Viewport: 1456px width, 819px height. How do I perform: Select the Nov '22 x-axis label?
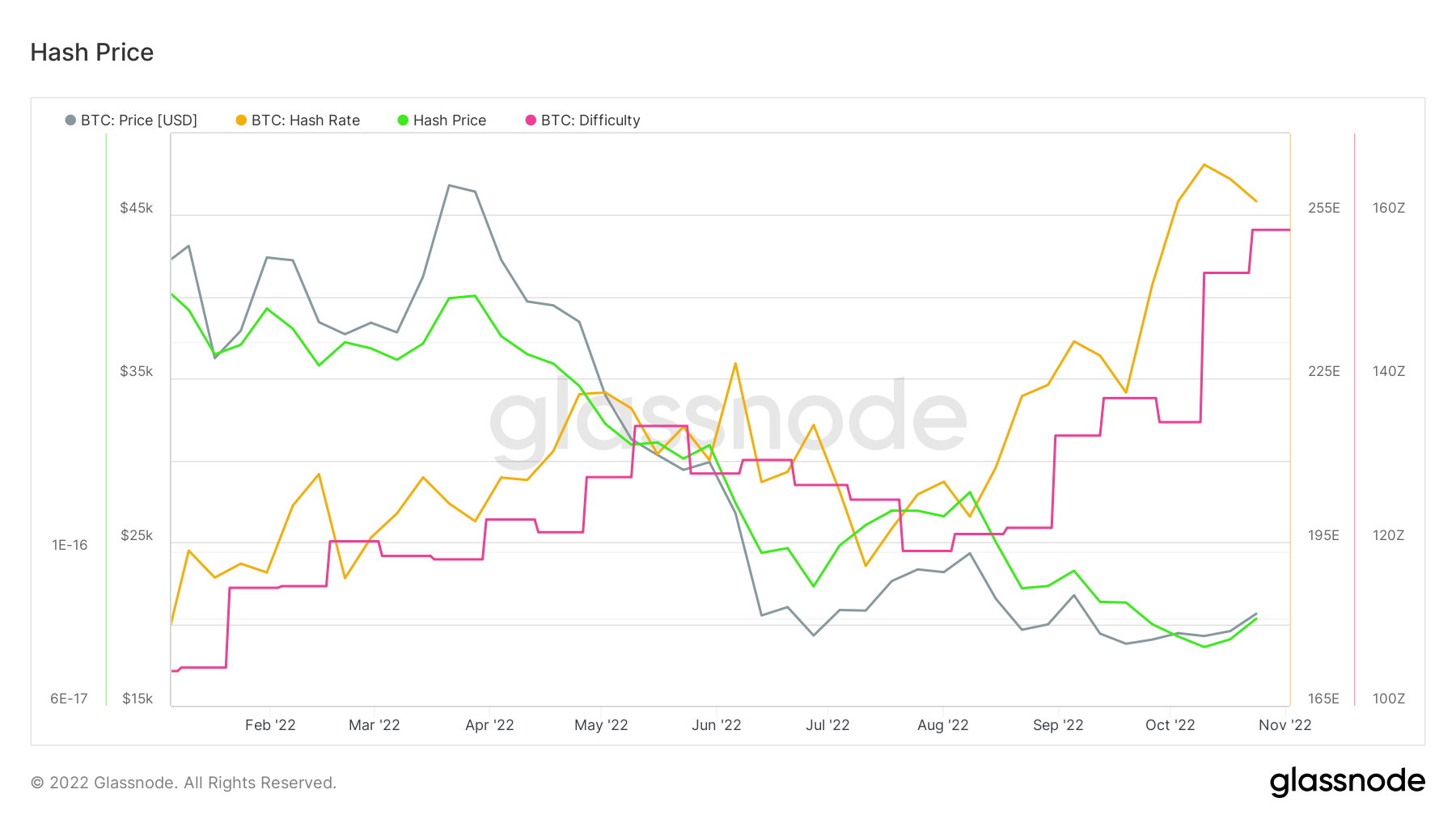[1285, 725]
